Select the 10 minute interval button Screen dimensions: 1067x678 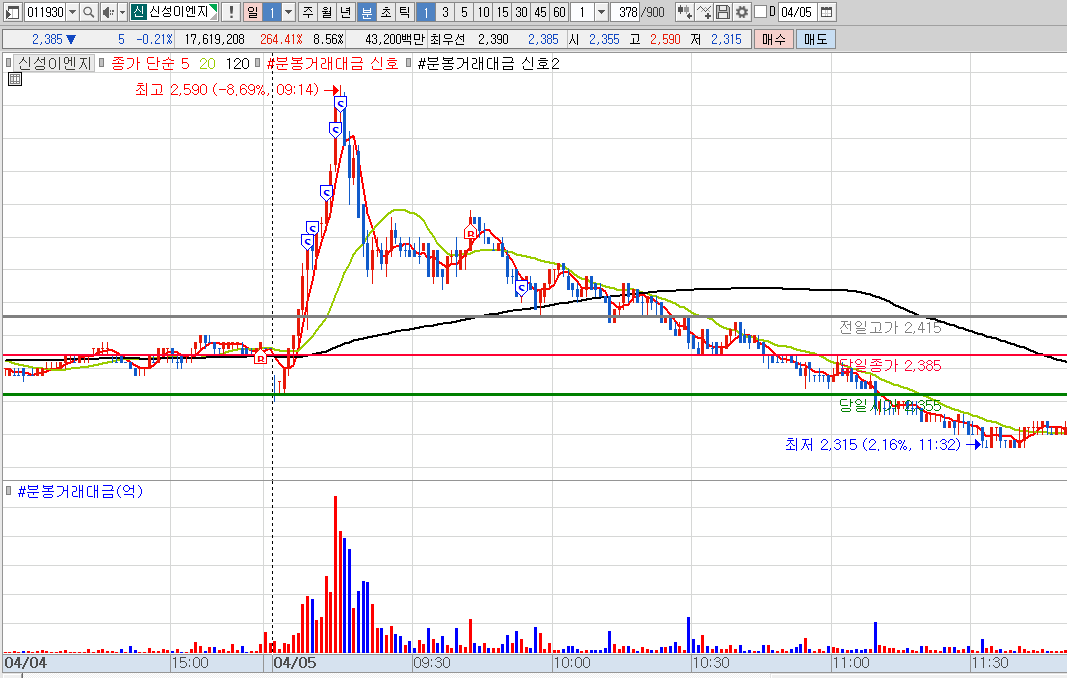[x=483, y=12]
